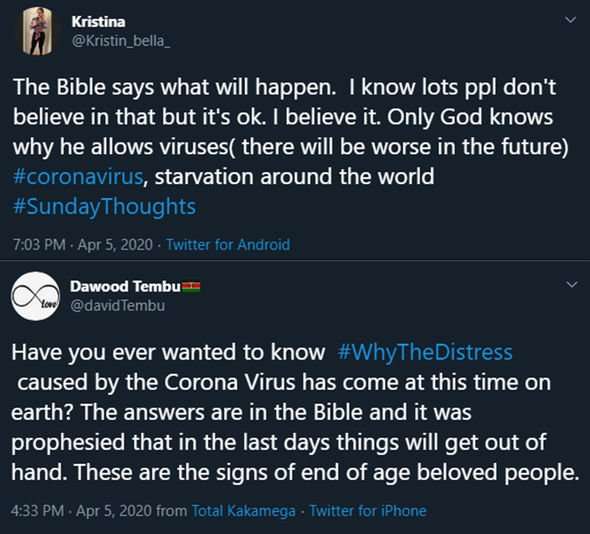Click the divider line between the two tweets
Viewport: 590px width, 534px height.
coord(295,260)
